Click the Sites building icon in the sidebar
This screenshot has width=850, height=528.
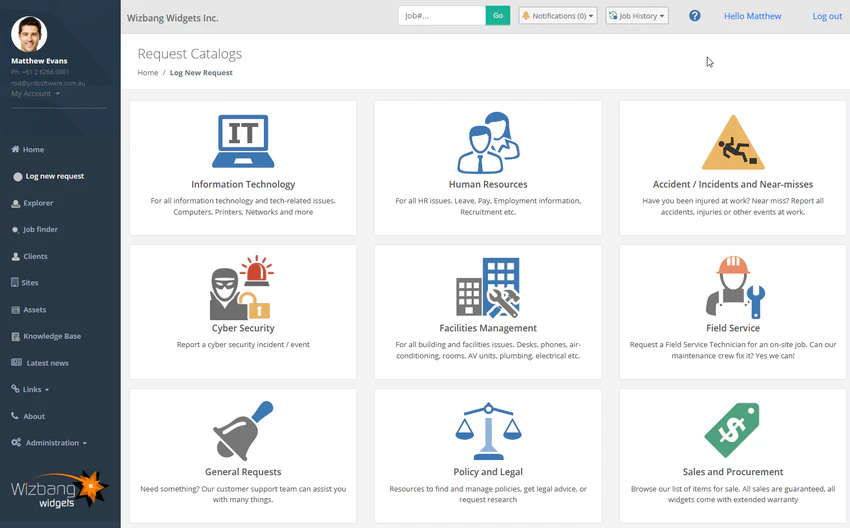click(15, 282)
